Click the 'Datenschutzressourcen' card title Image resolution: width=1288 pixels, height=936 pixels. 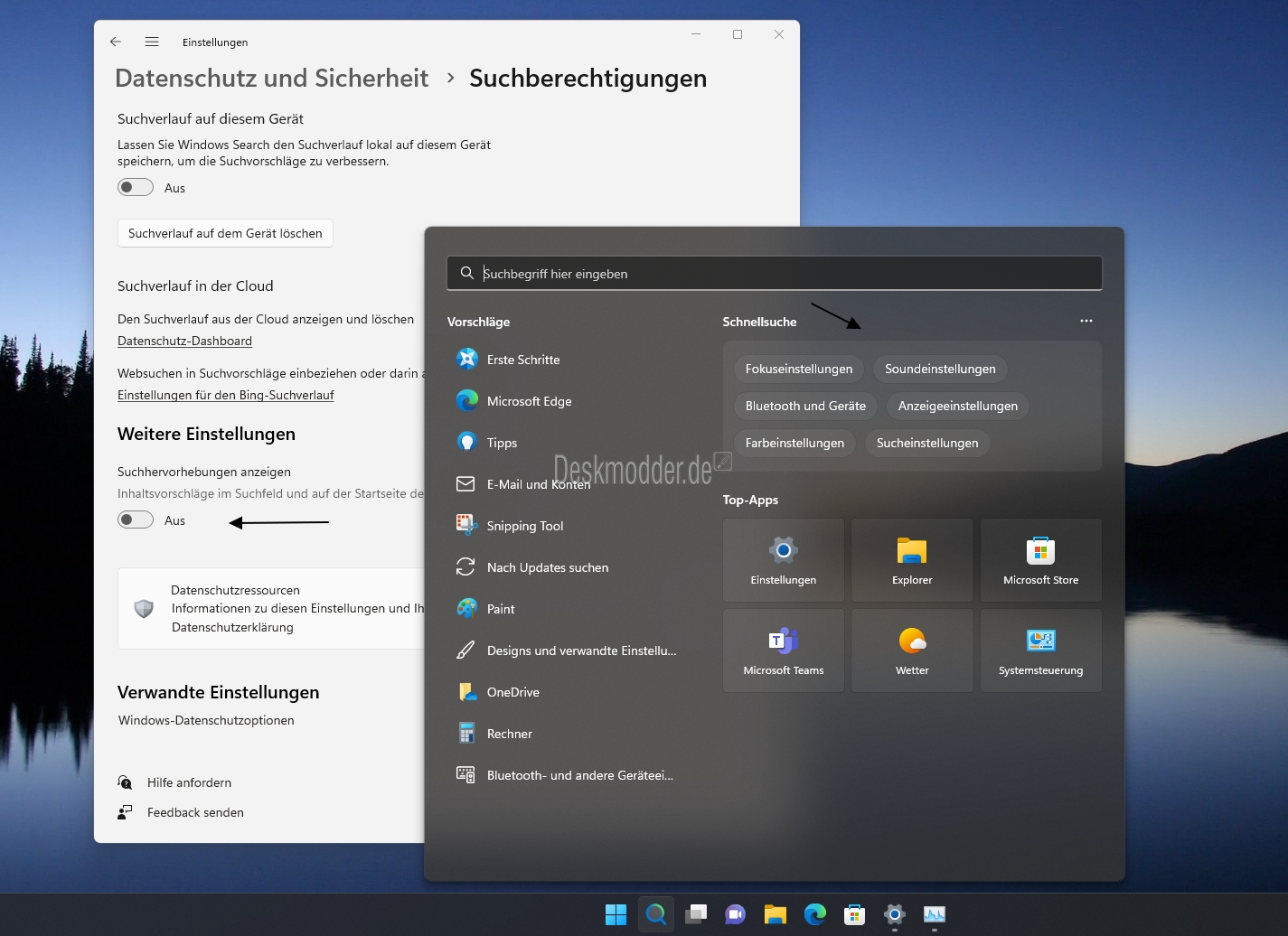(235, 590)
